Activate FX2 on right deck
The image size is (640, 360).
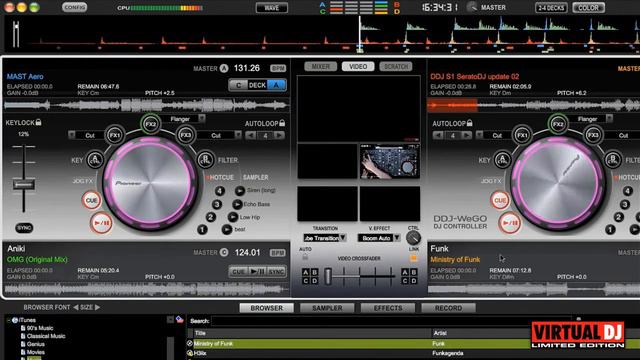(x=558, y=124)
